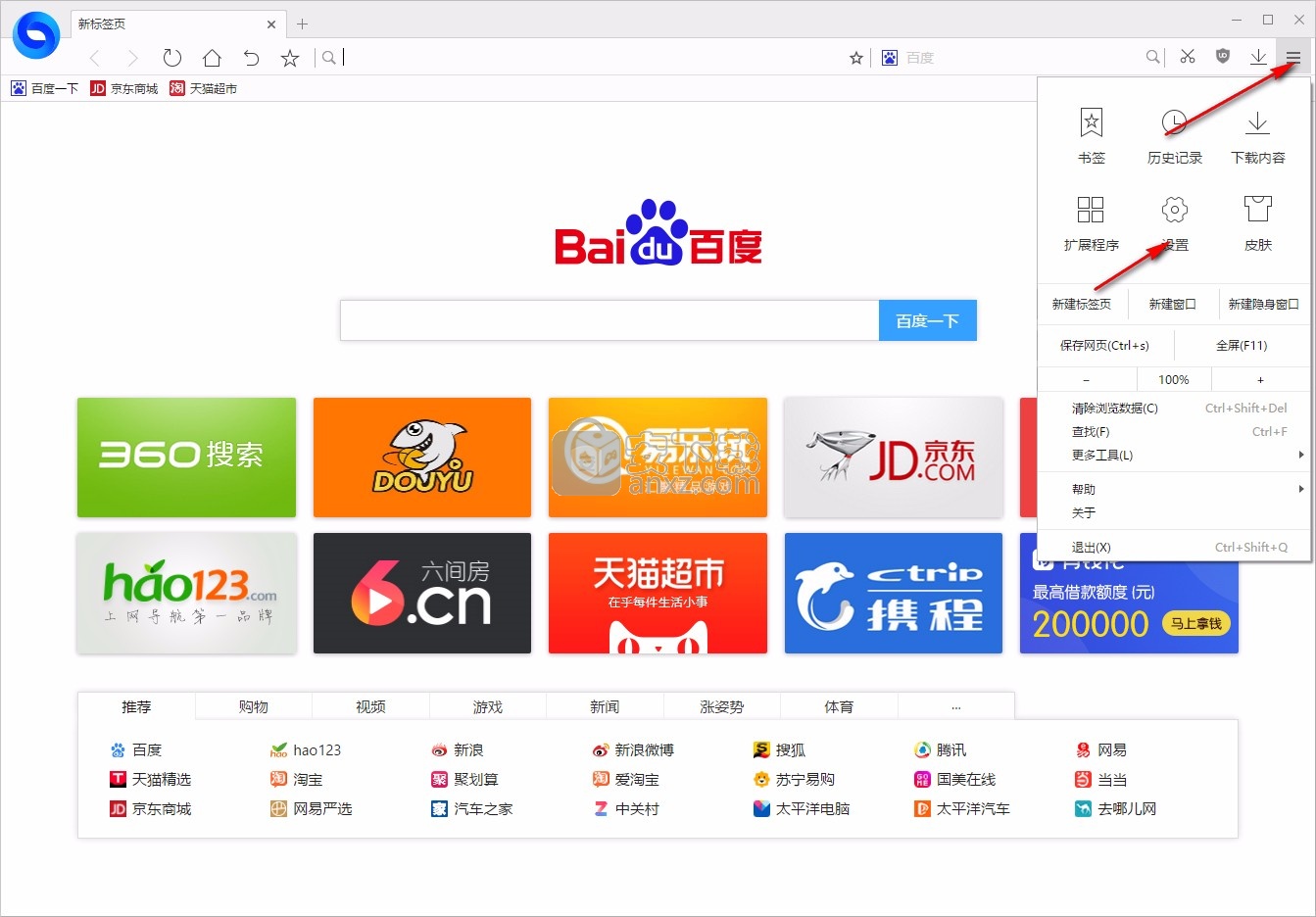Click the back navigation arrow
The image size is (1316, 917).
click(95, 58)
